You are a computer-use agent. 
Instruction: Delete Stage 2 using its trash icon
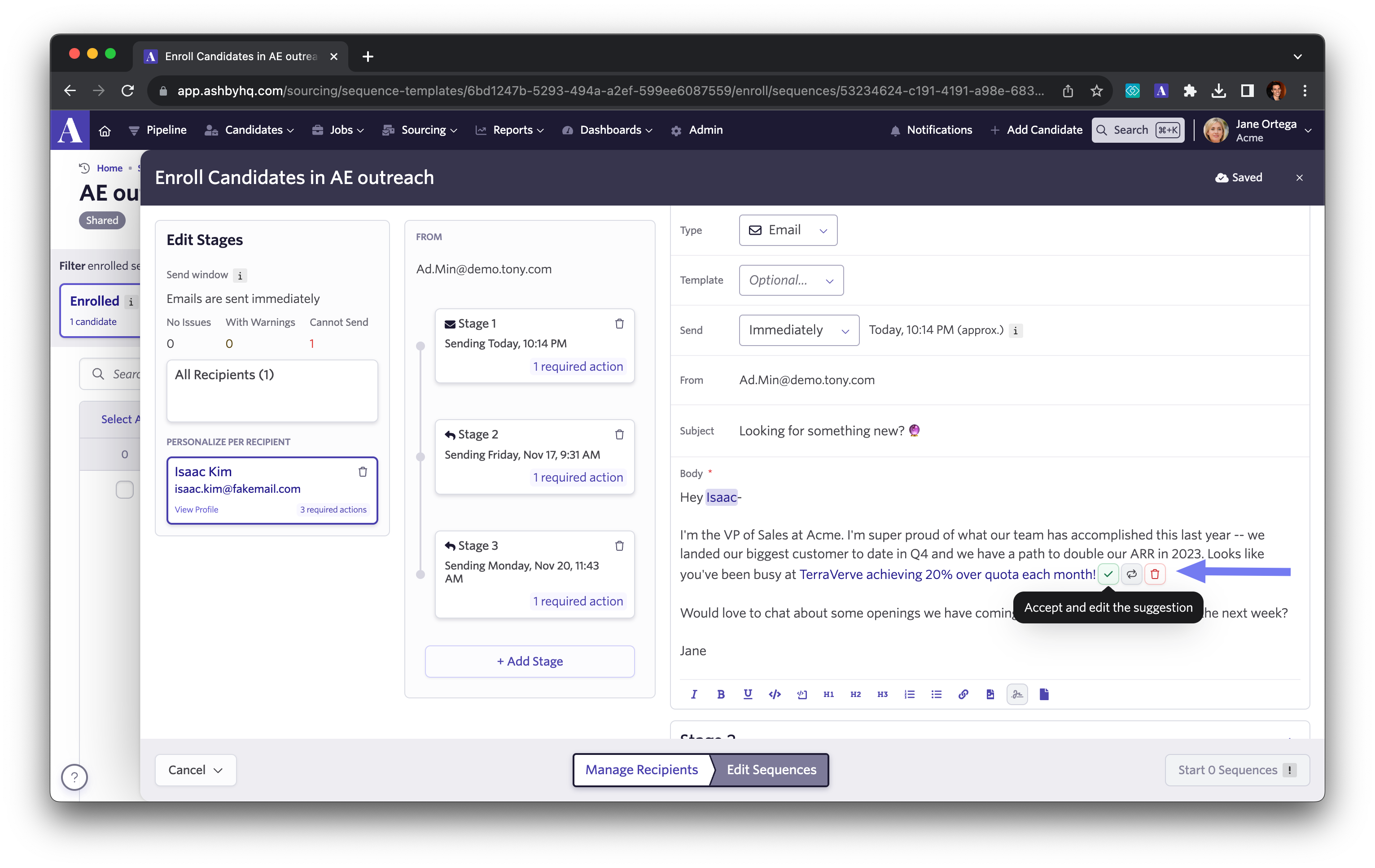(619, 434)
